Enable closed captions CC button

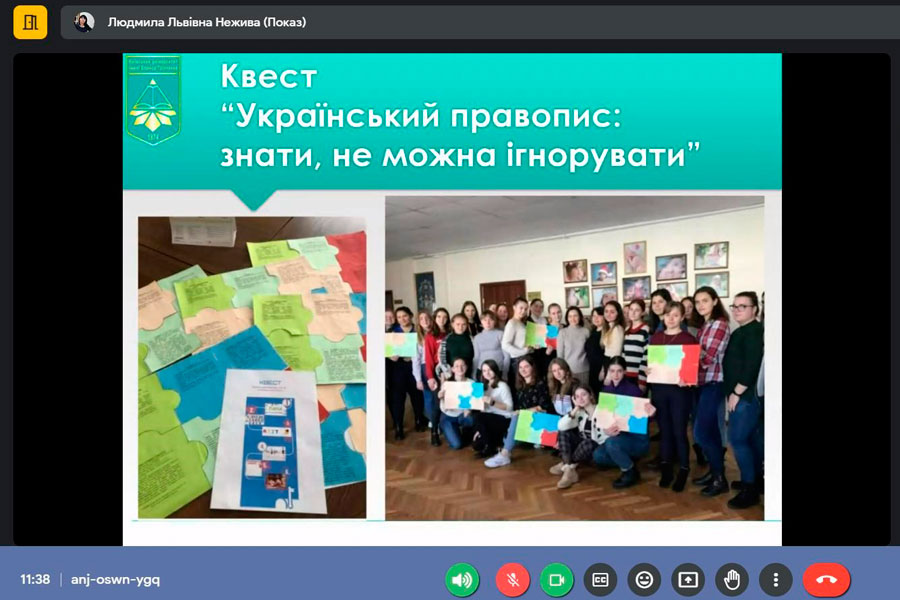(600, 580)
